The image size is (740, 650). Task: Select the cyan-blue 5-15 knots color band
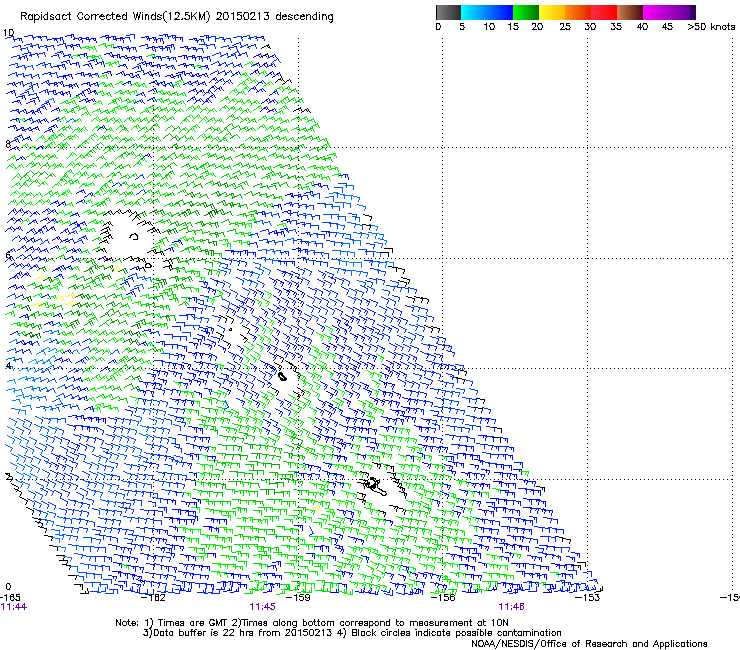(487, 12)
